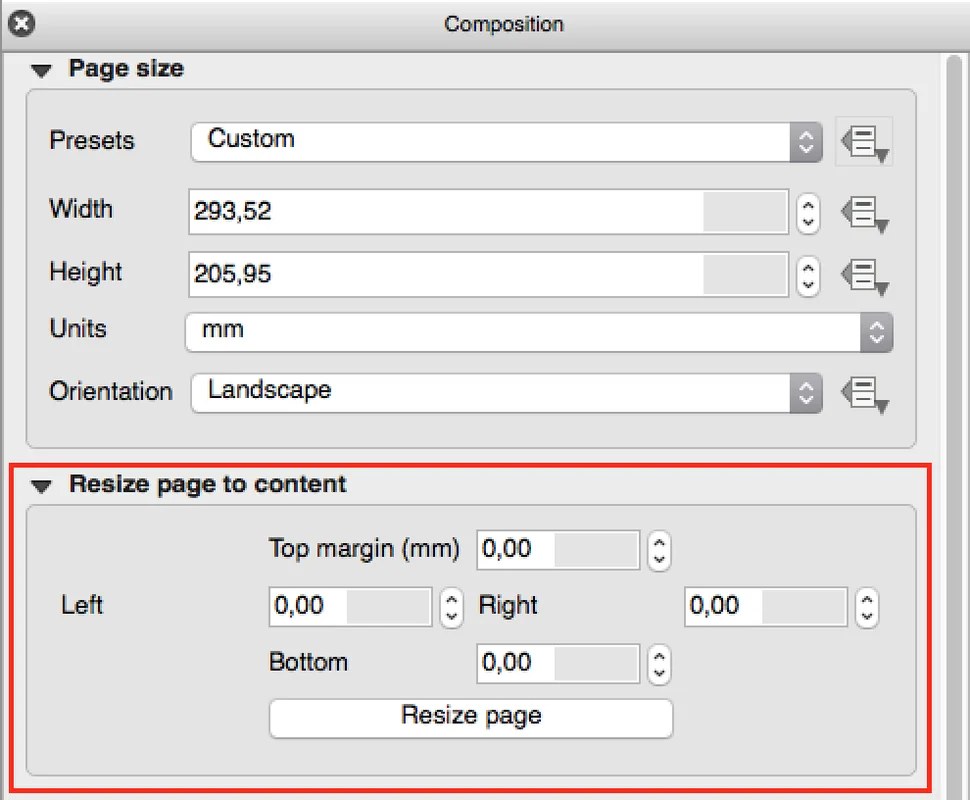The image size is (970, 800).
Task: Click data-defined override icon beside Width
Action: coord(864,212)
